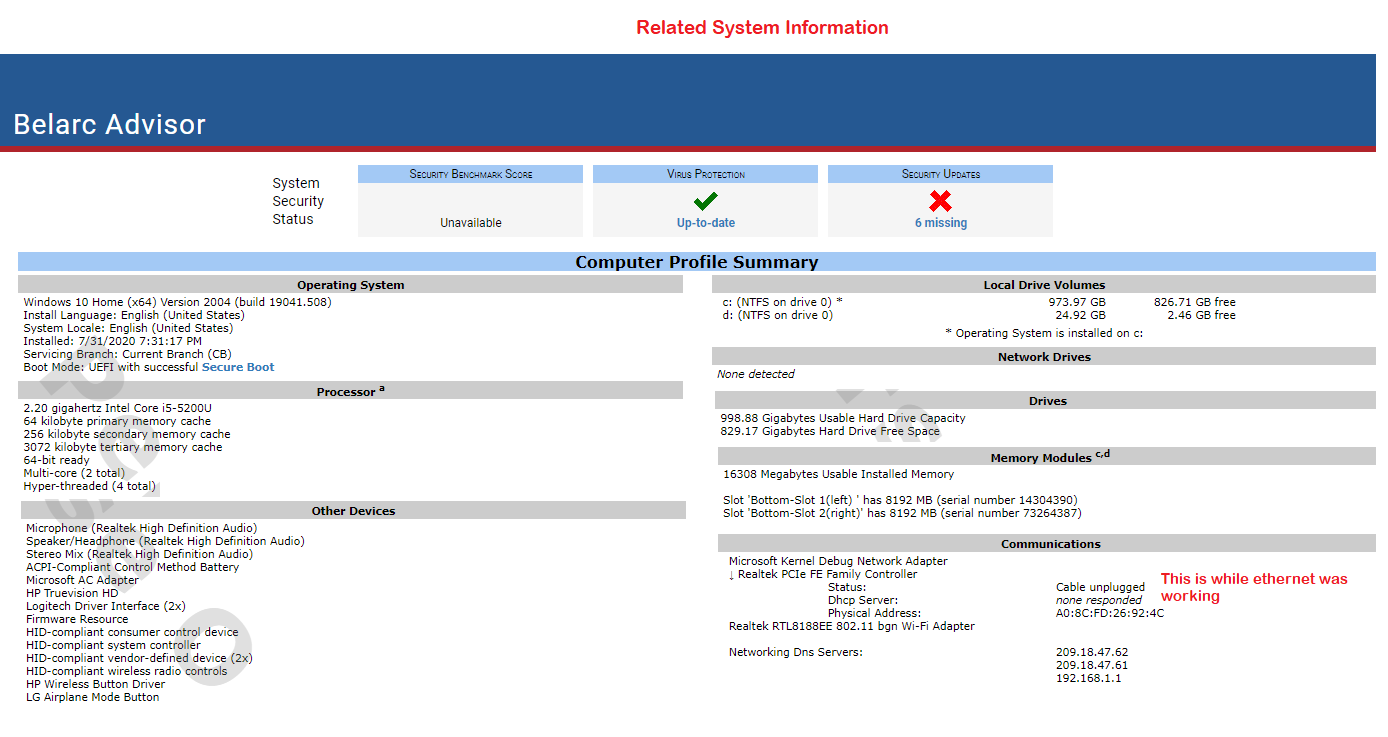Select the Realtek RTL8188EE Wi-Fi Adapter entry

[x=851, y=626]
